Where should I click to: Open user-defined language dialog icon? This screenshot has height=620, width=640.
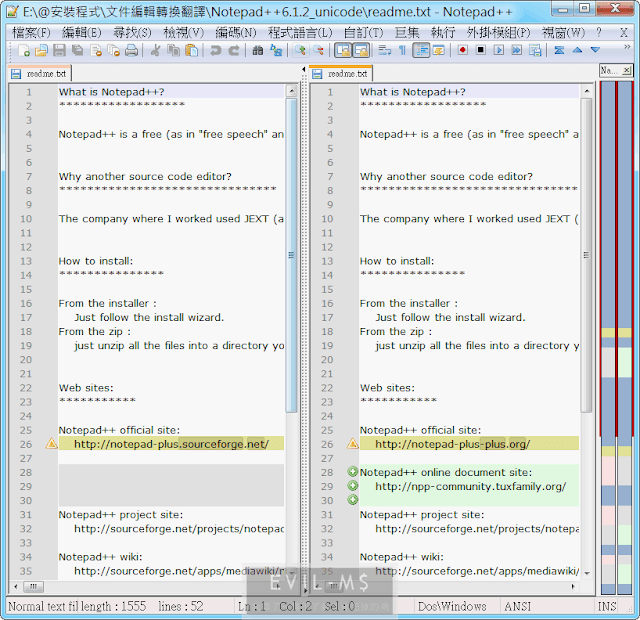(x=439, y=50)
